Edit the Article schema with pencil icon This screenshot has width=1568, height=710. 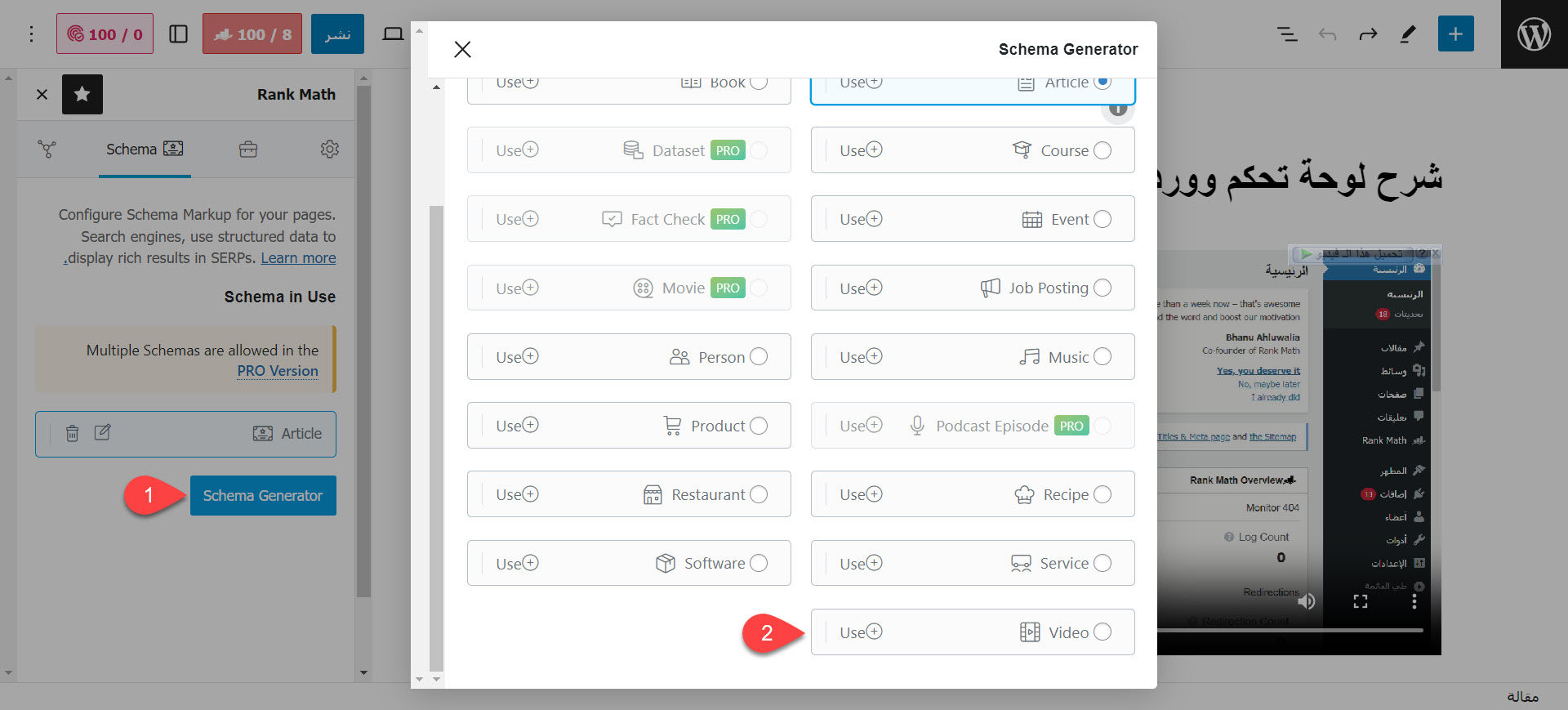click(x=102, y=433)
